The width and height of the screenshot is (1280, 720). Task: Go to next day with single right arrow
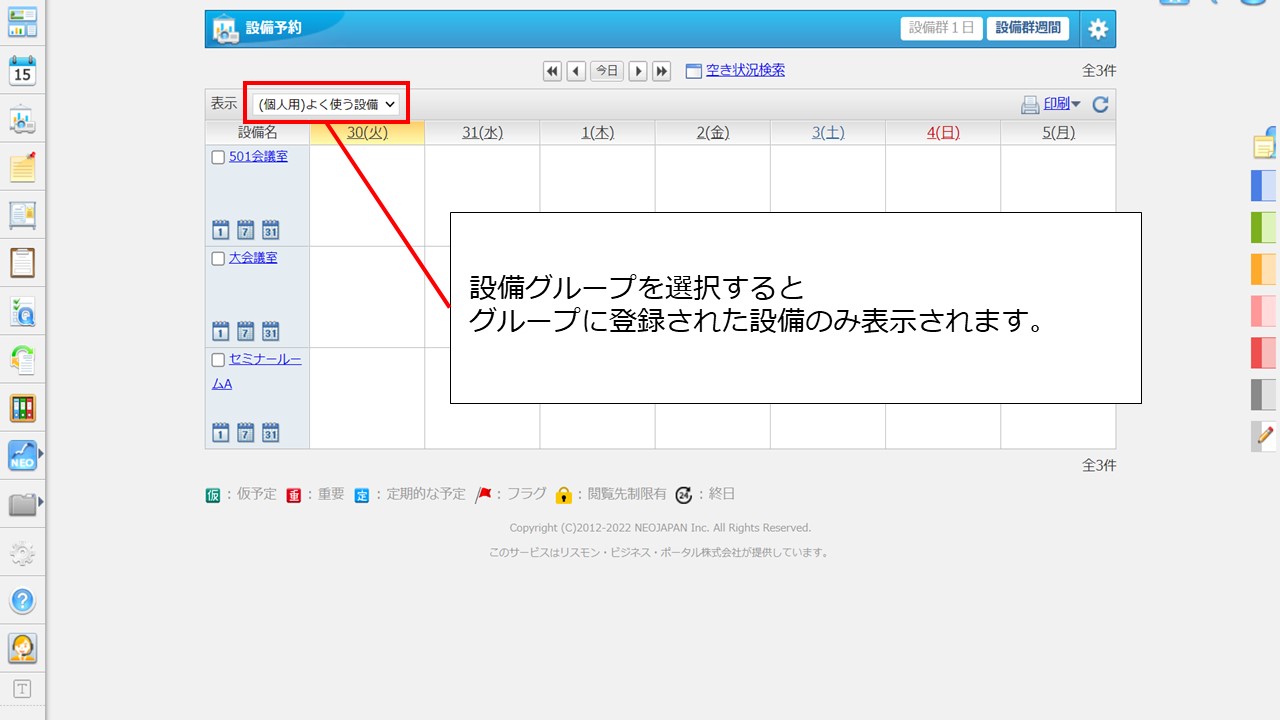[x=637, y=71]
